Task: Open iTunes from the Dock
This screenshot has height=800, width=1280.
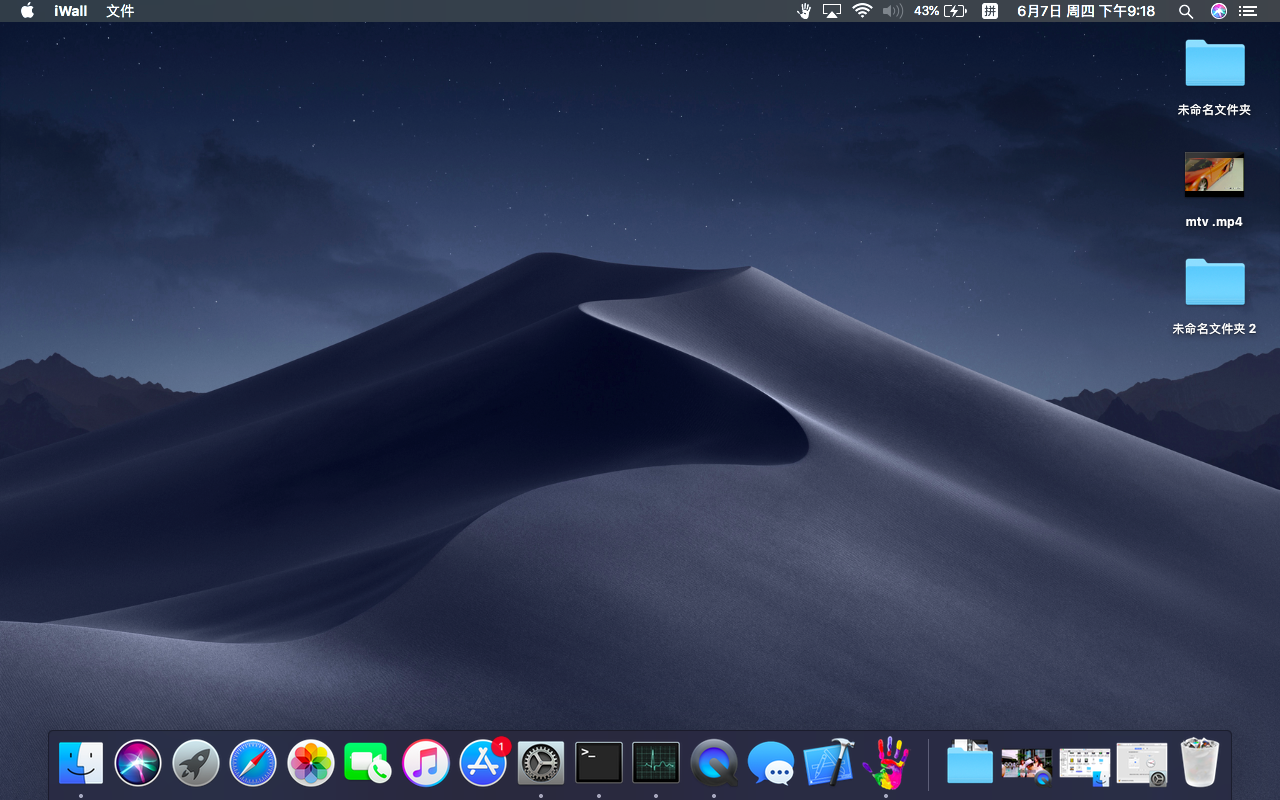Action: pos(426,762)
